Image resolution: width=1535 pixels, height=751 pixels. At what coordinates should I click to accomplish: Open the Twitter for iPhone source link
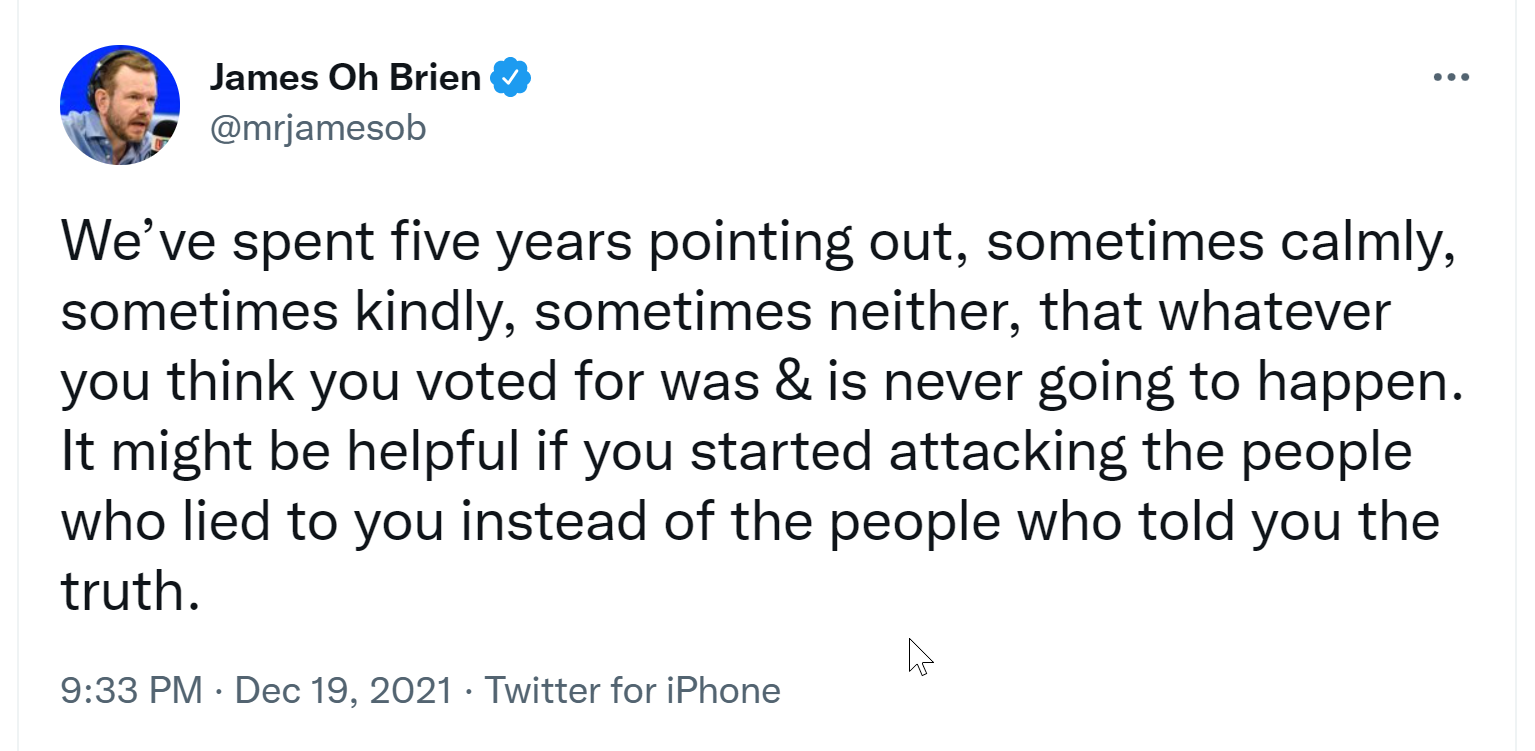[x=632, y=691]
